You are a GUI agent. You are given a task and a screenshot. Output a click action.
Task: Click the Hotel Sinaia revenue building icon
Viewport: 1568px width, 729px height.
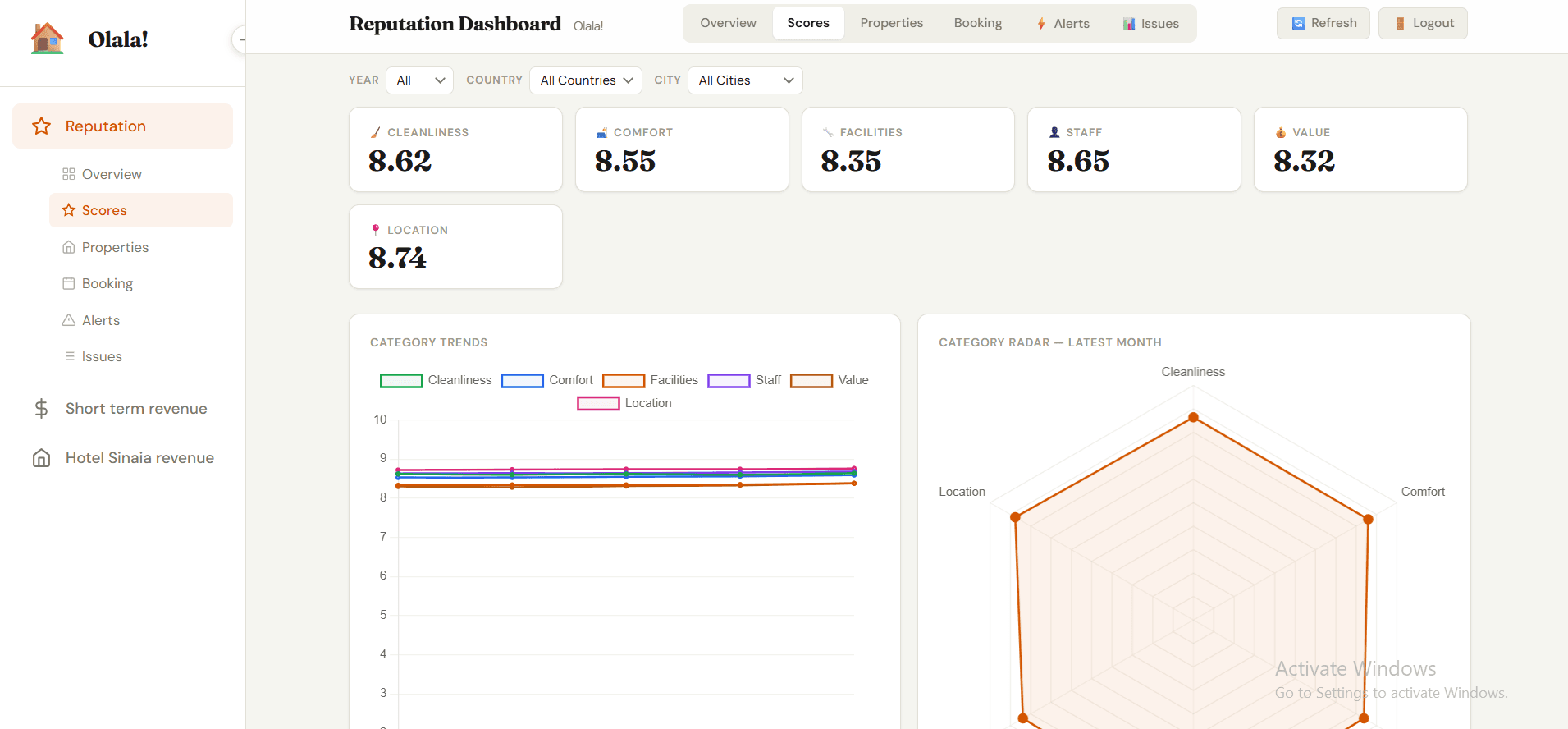pyautogui.click(x=42, y=457)
